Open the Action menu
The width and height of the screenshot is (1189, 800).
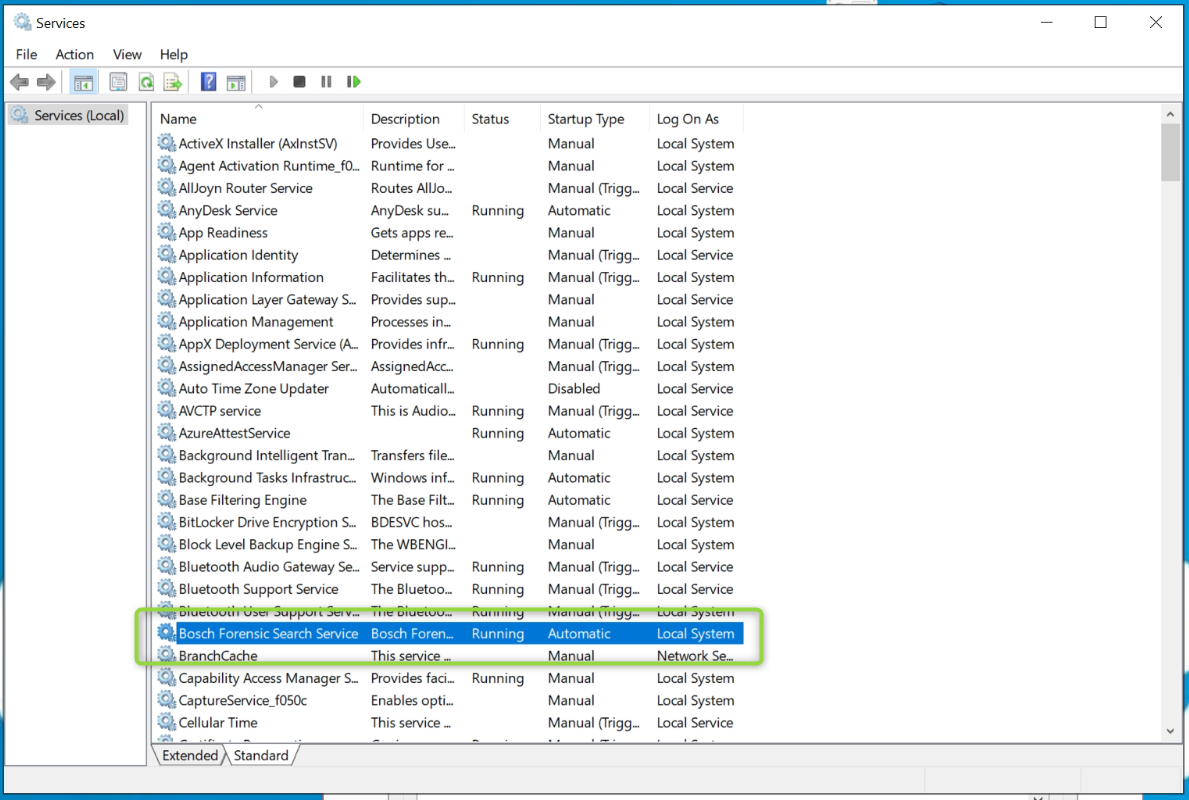pyautogui.click(x=75, y=54)
